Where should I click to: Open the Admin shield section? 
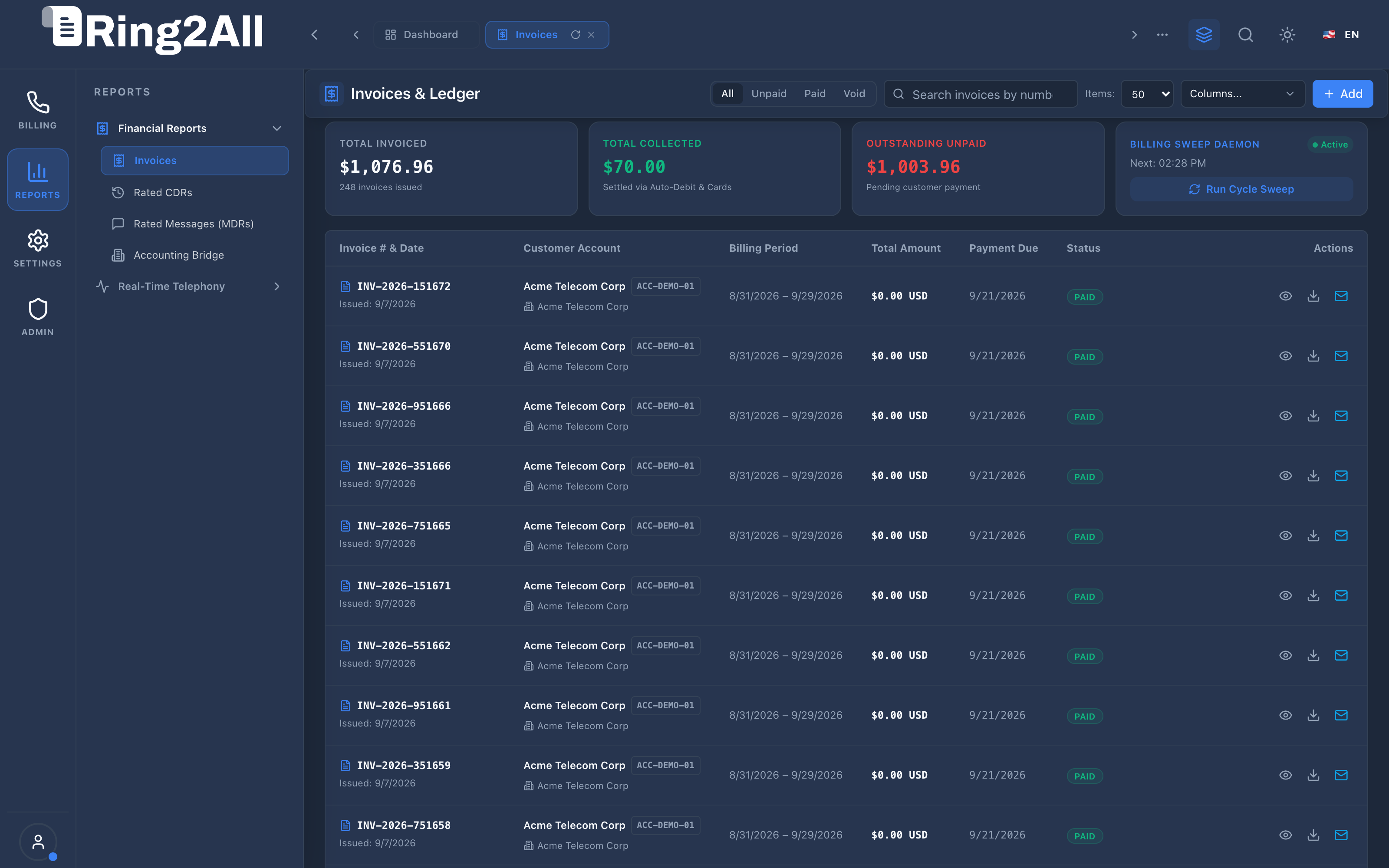point(37,317)
